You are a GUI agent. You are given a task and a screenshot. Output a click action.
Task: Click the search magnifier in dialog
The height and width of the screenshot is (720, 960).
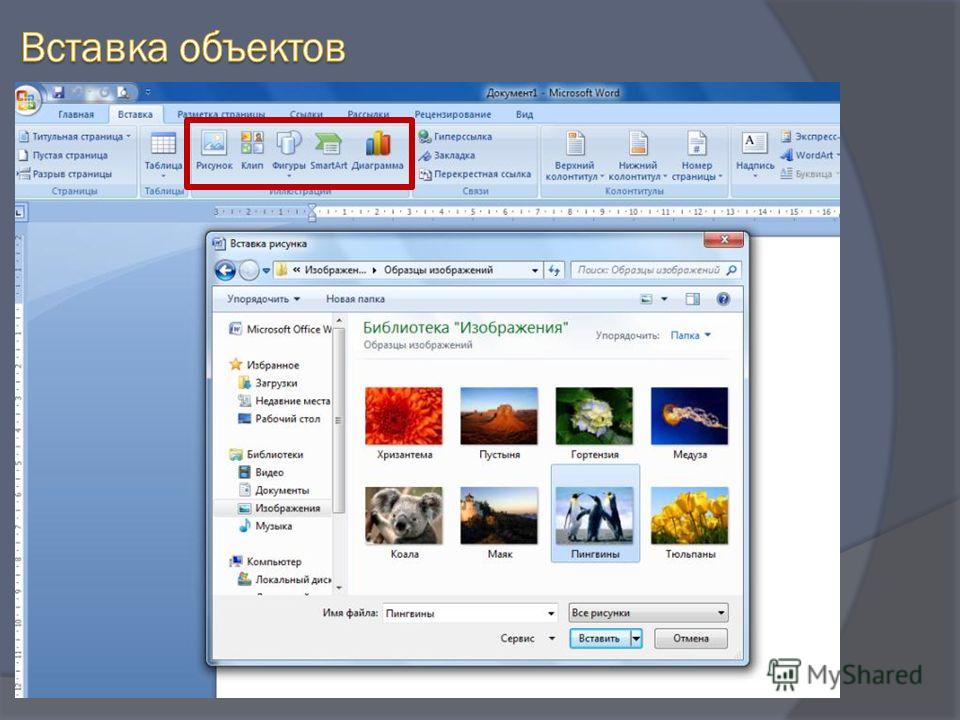731,270
